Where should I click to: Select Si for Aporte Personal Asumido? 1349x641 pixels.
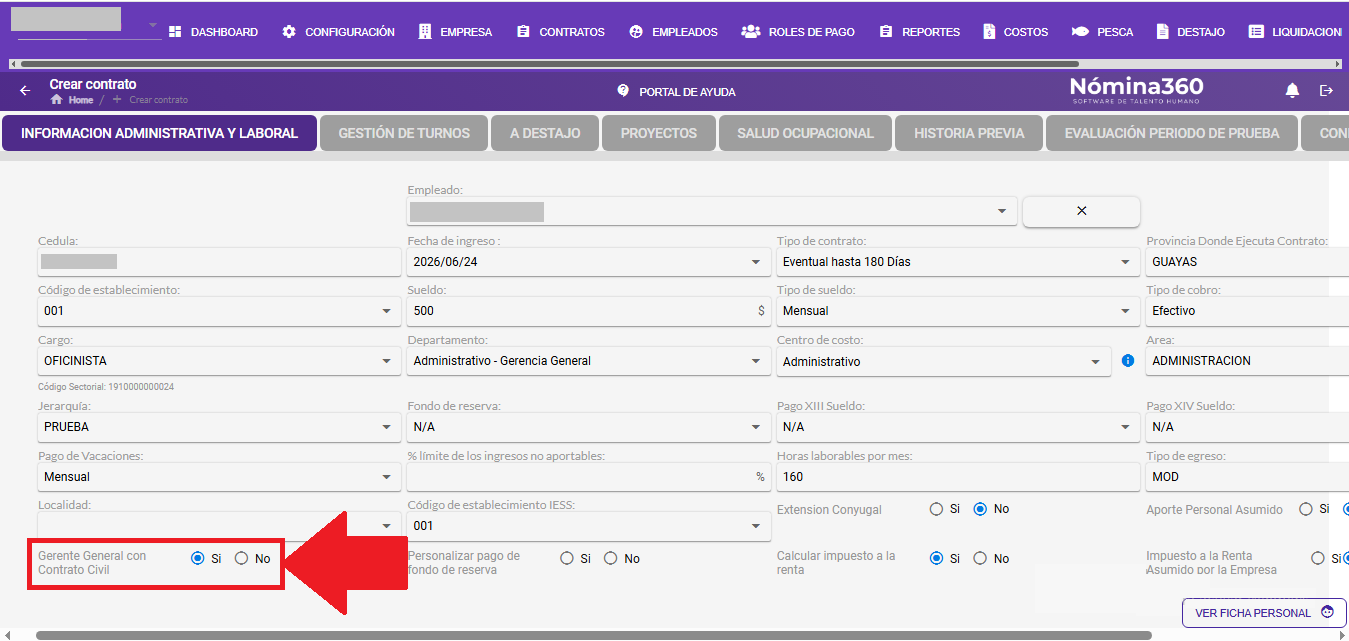[1305, 509]
